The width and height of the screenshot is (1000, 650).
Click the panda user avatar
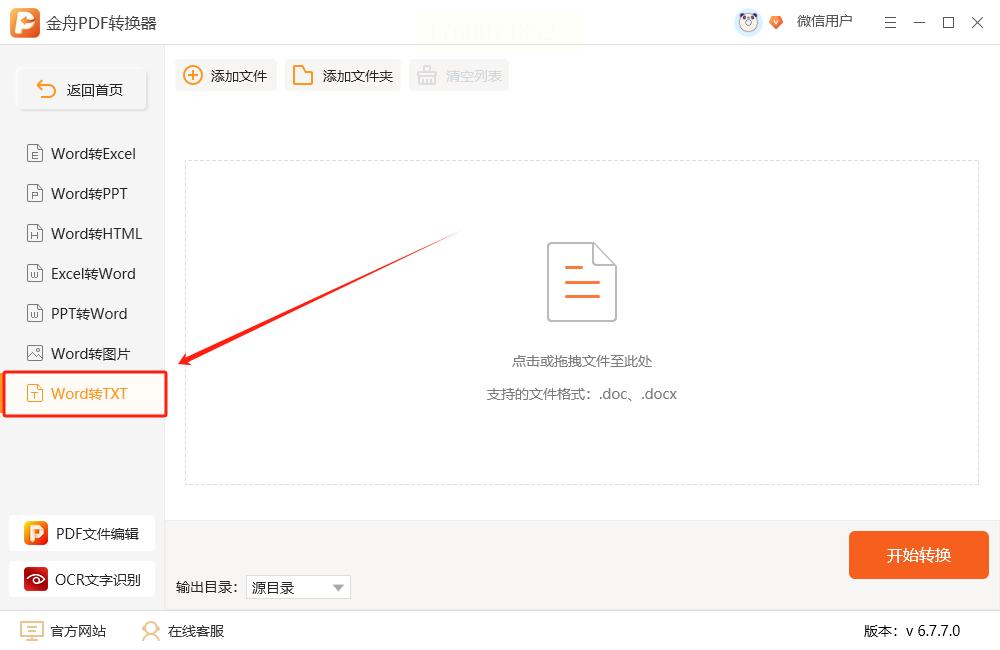click(748, 23)
